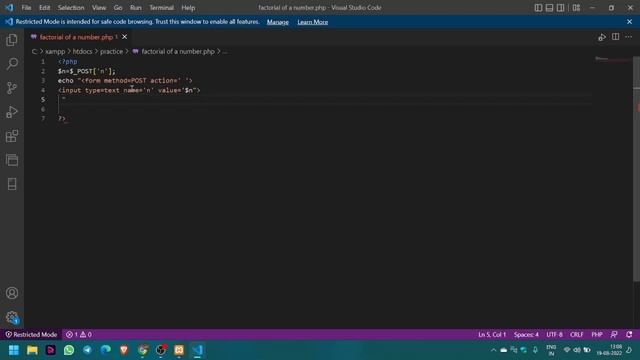This screenshot has height=360, width=640.
Task: Open the View menu
Action: coord(99,8)
